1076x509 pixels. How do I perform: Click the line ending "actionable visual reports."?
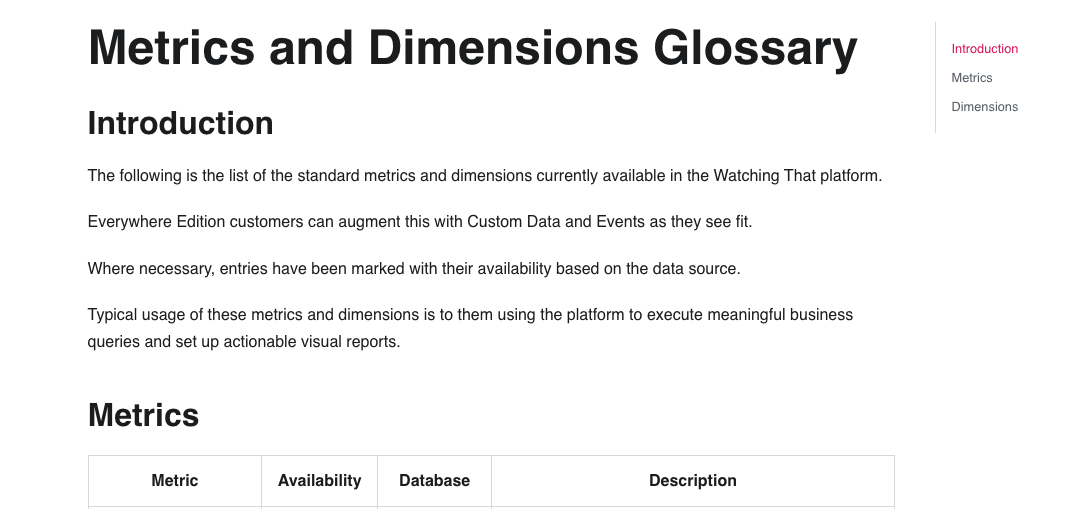coord(244,342)
